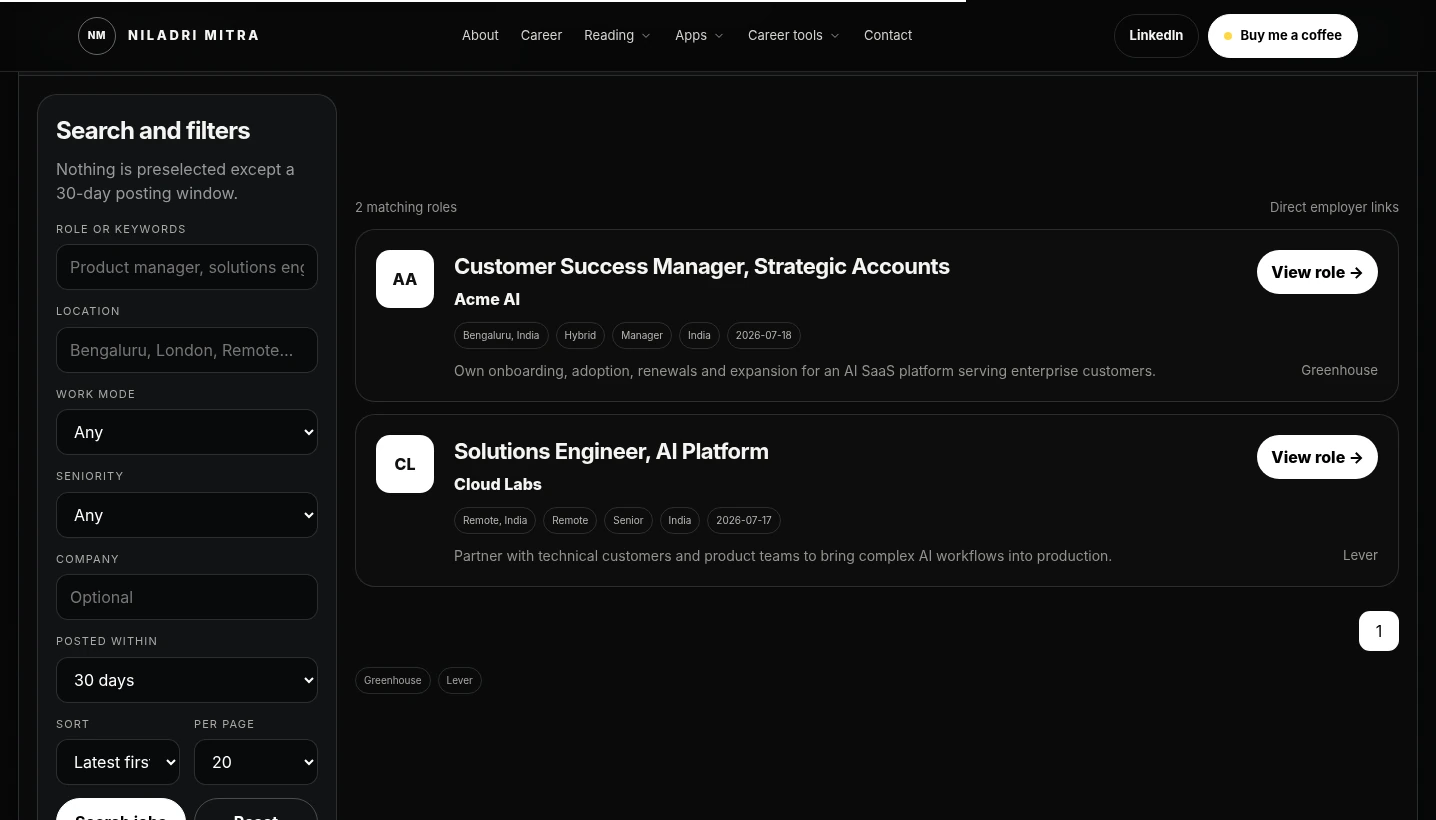Go to page 1 of results
Viewport: 1436px width, 820px height.
click(1379, 631)
